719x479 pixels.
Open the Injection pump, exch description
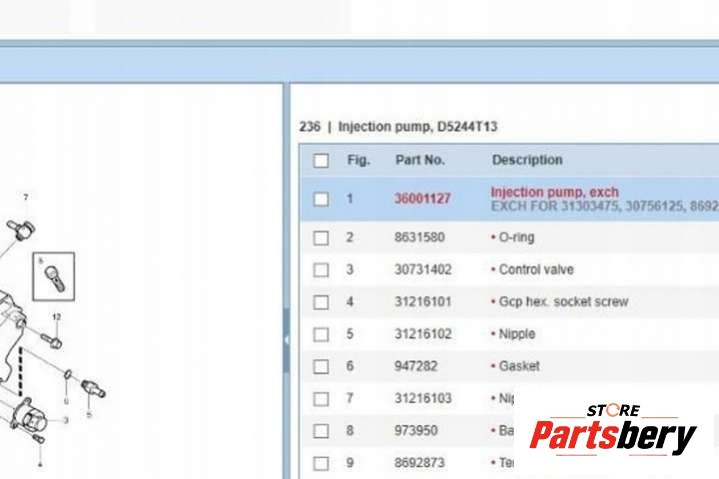[554, 192]
